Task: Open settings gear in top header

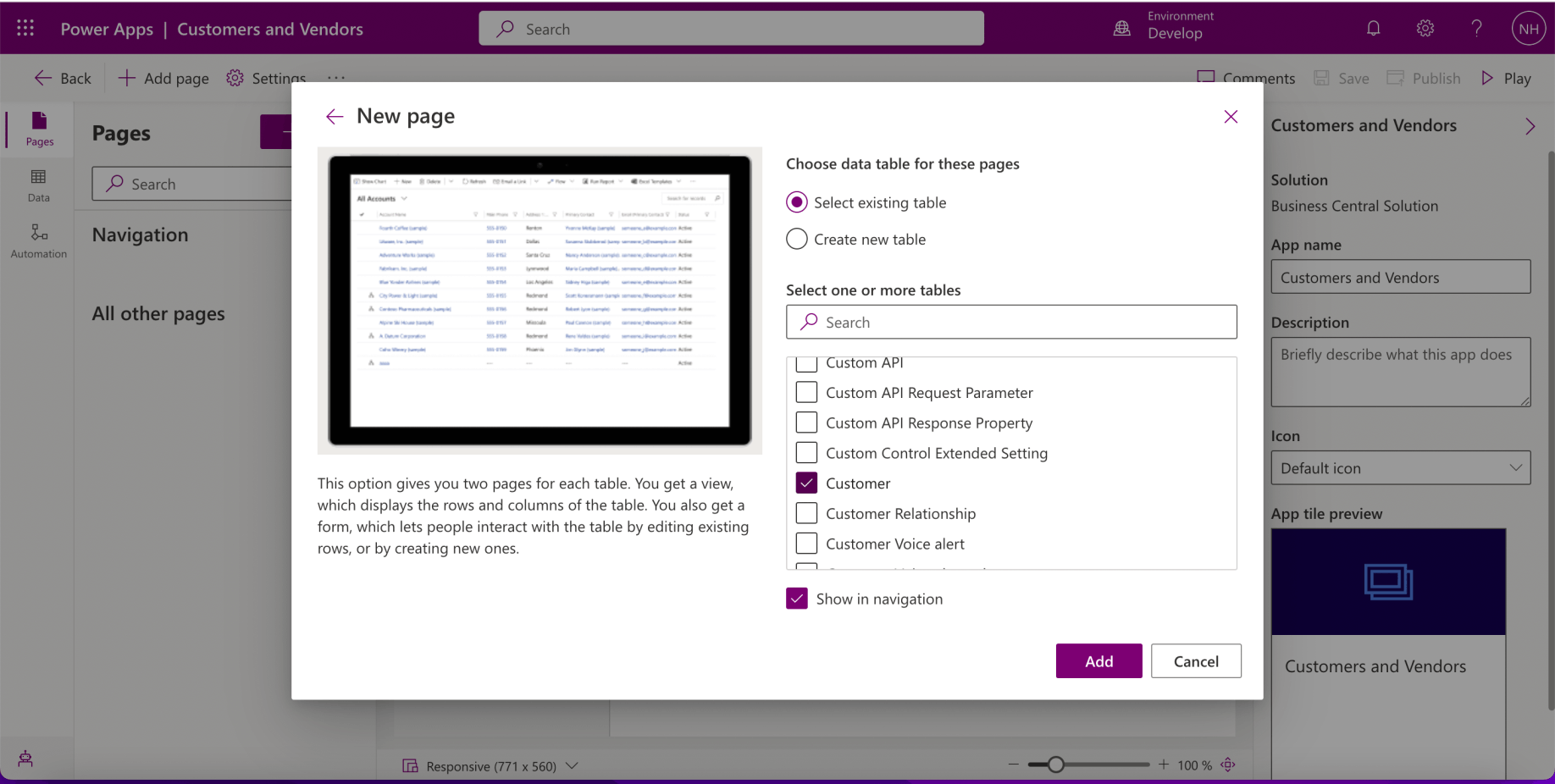Action: tap(1425, 29)
